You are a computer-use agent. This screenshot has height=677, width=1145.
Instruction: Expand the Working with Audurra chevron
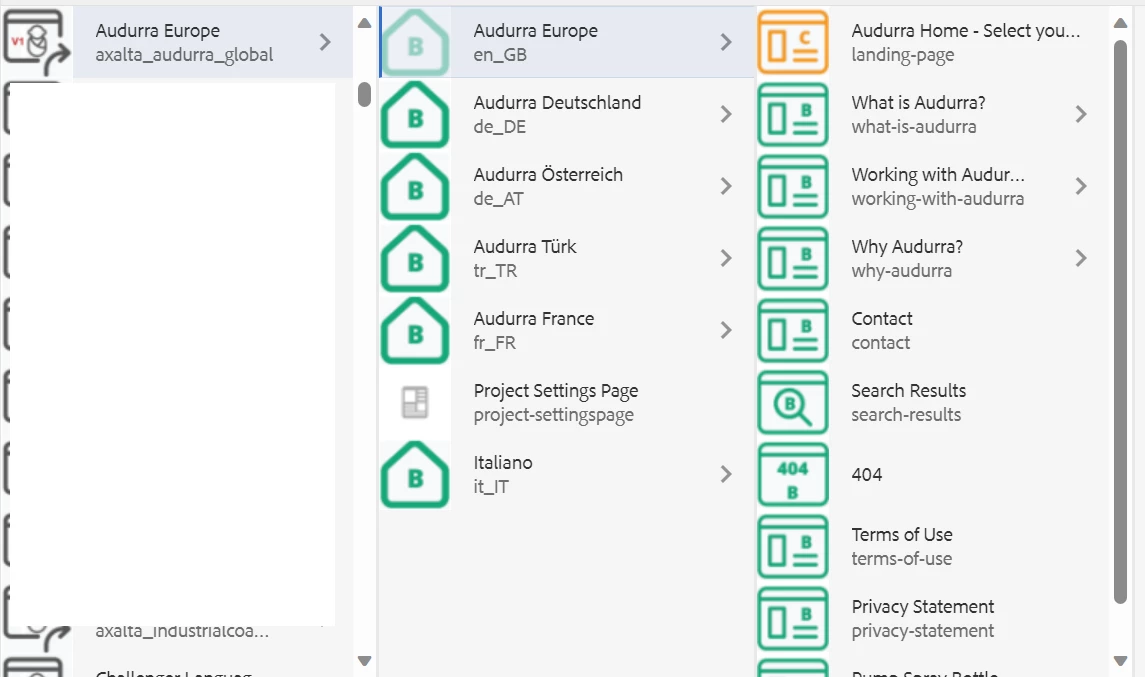click(x=1081, y=186)
